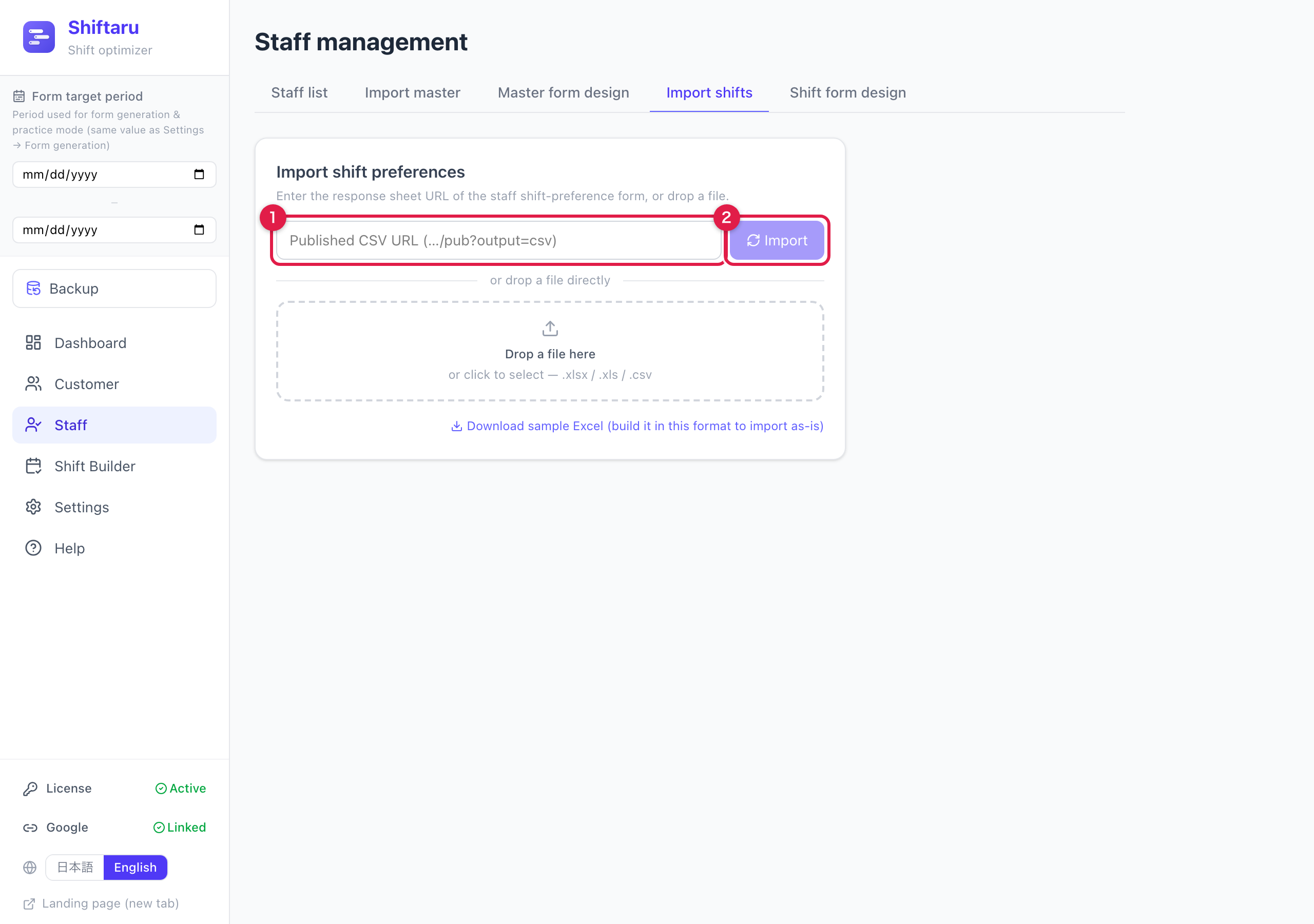This screenshot has width=1314, height=924.
Task: Focus the Published CSV URL field
Action: click(x=498, y=240)
